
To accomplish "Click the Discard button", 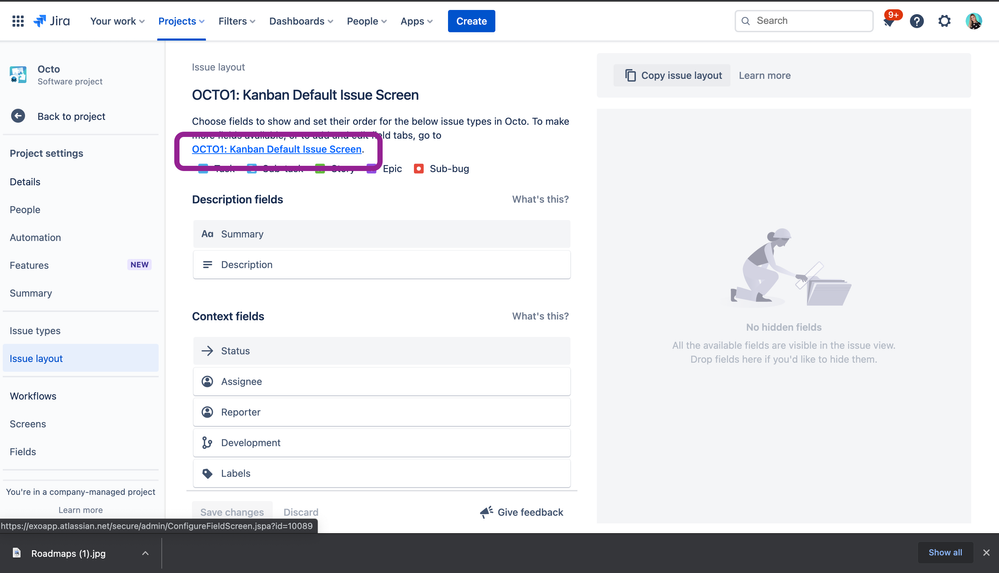I will pos(301,512).
